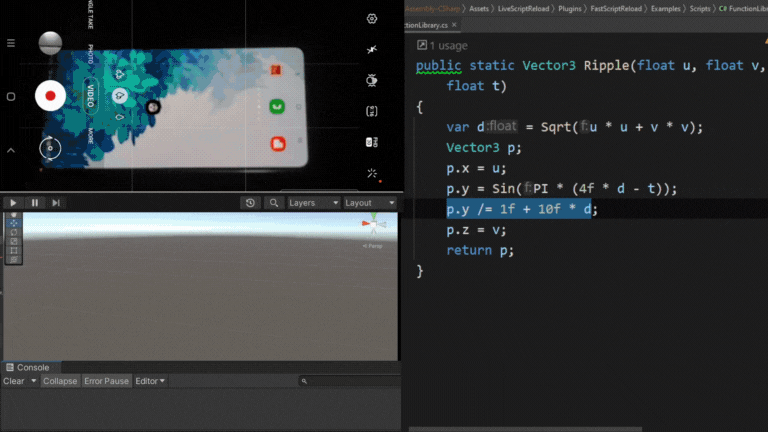Viewport: 768px width, 432px height.
Task: Choose the ultra-wide lens tree icon
Action: (x=120, y=74)
